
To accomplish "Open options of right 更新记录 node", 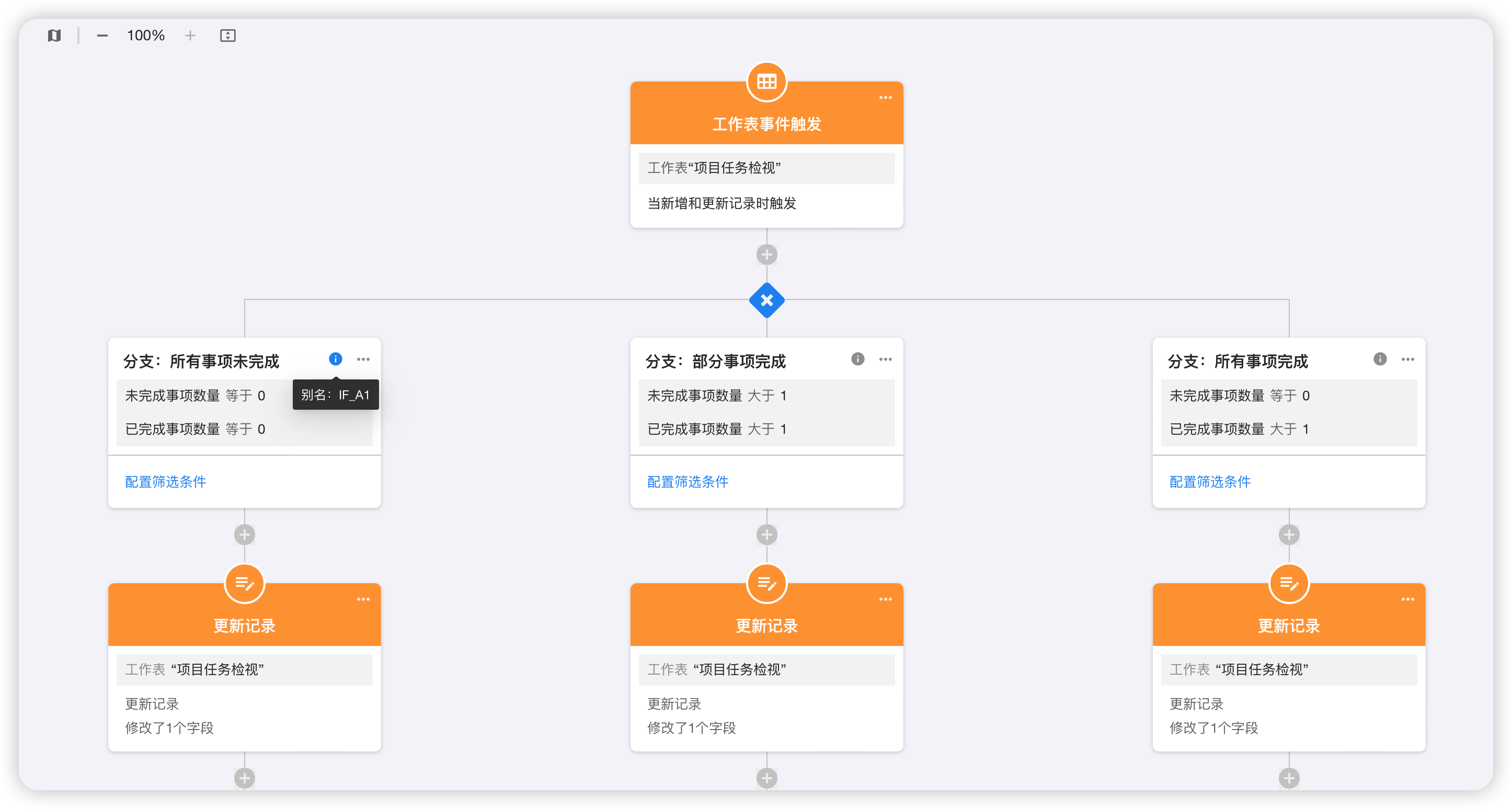I will tap(1407, 599).
